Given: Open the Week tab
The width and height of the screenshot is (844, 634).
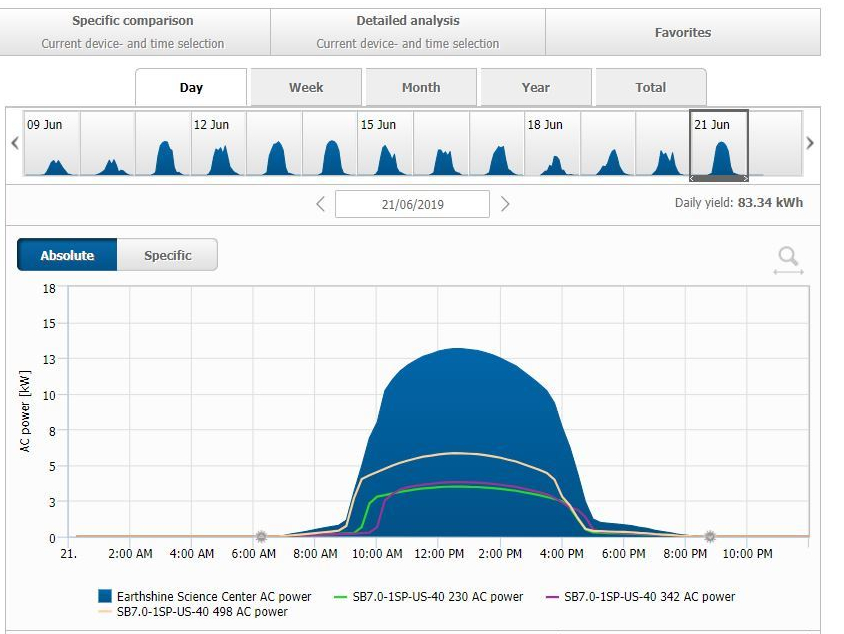Looking at the screenshot, I should (306, 88).
